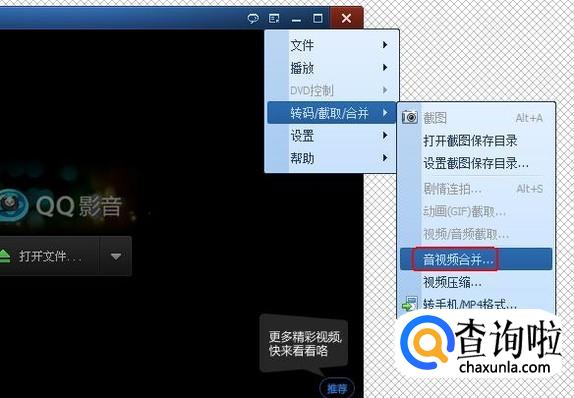574x398 pixels.
Task: Select 视频压缩 menu entry
Action: tap(476, 282)
